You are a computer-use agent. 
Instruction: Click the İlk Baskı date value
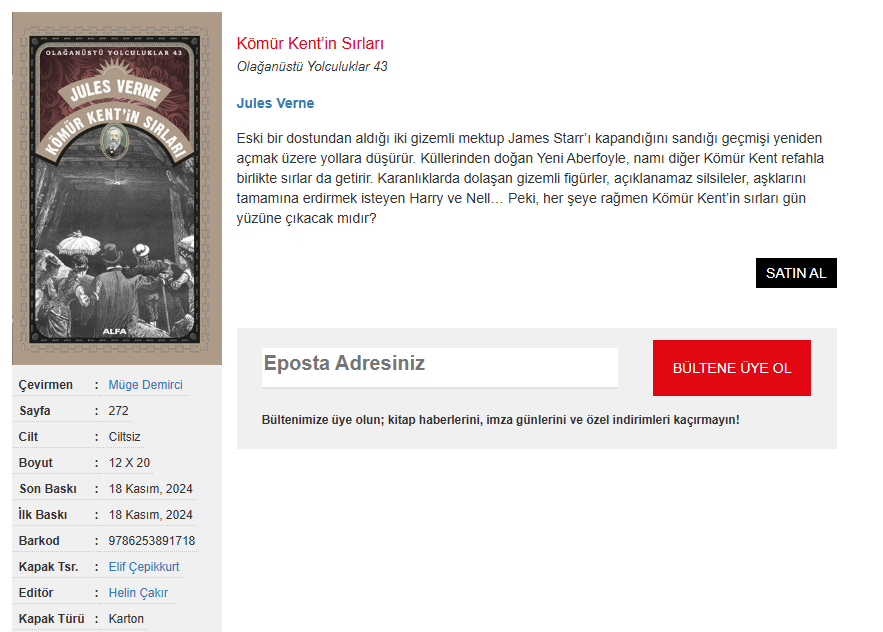click(x=150, y=515)
